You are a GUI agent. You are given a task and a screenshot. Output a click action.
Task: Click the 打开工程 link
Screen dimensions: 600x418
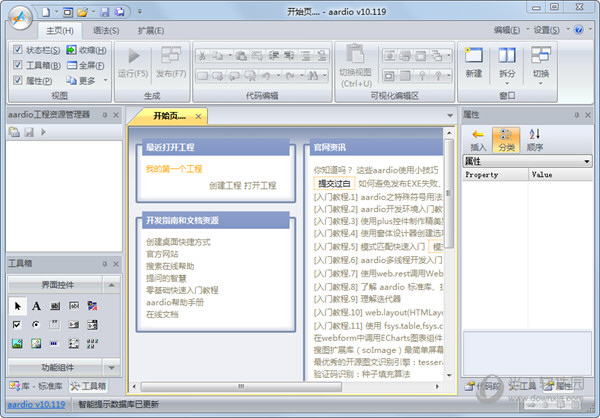[260, 186]
